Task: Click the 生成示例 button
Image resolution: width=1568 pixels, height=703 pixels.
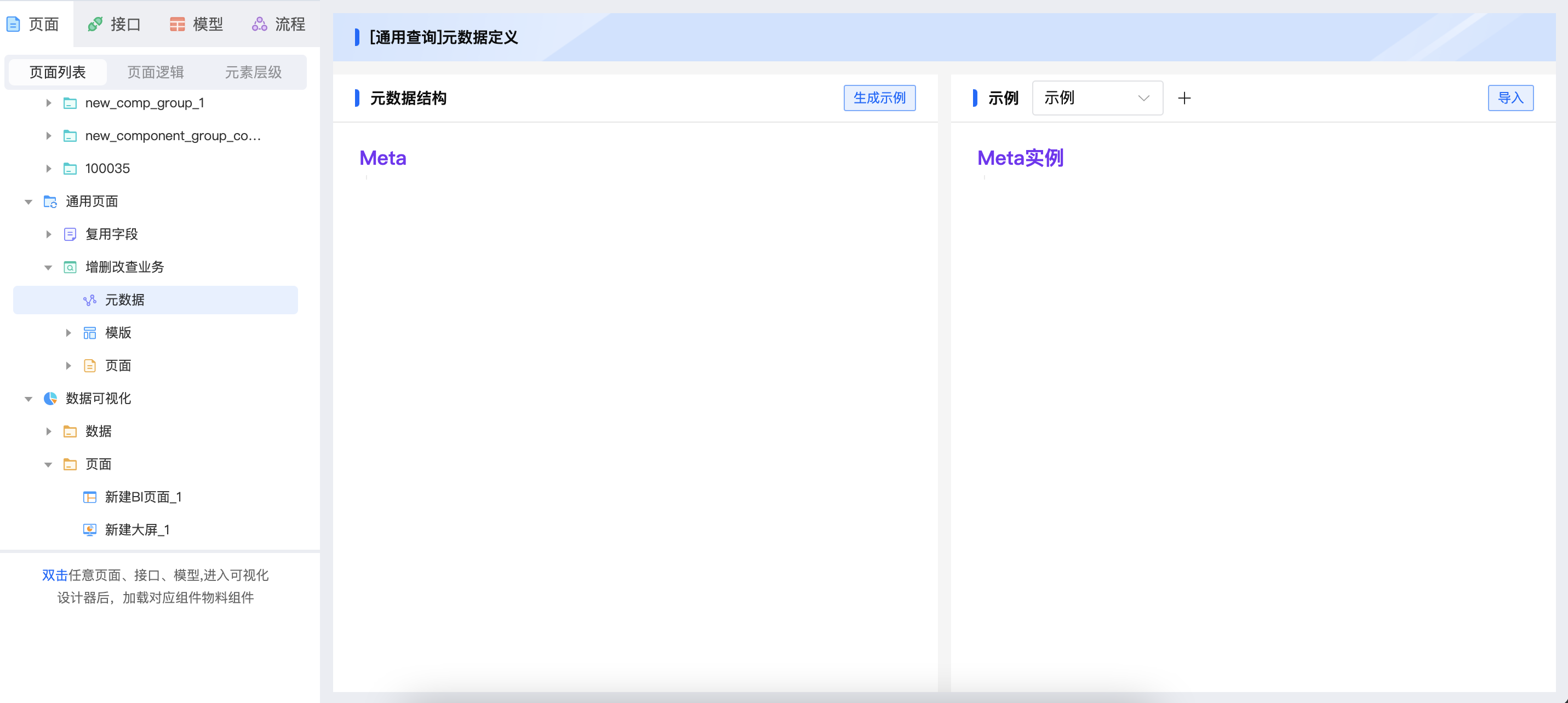Action: (x=879, y=98)
